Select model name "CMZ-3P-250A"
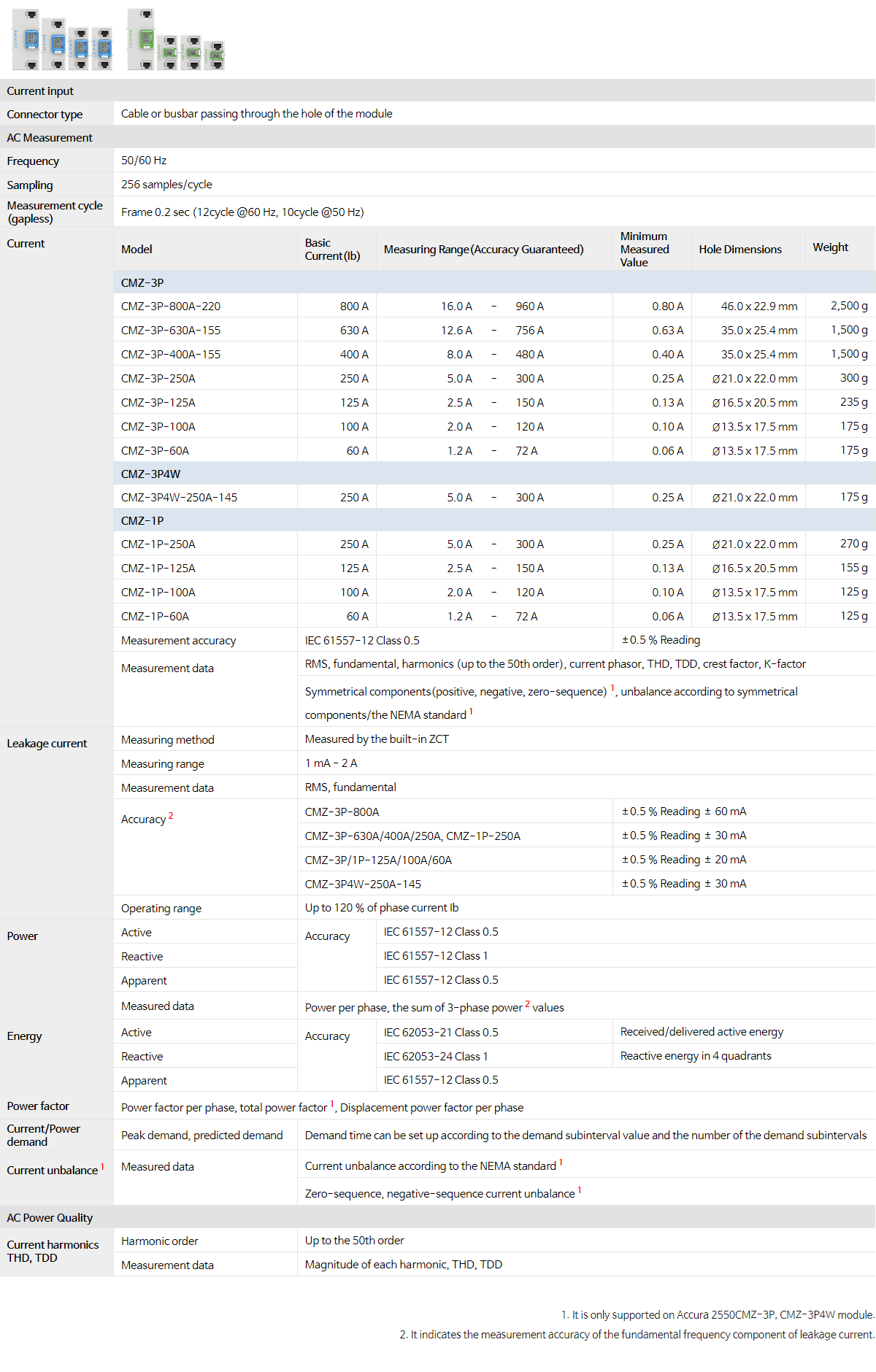Image resolution: width=876 pixels, height=1372 pixels. point(158,379)
